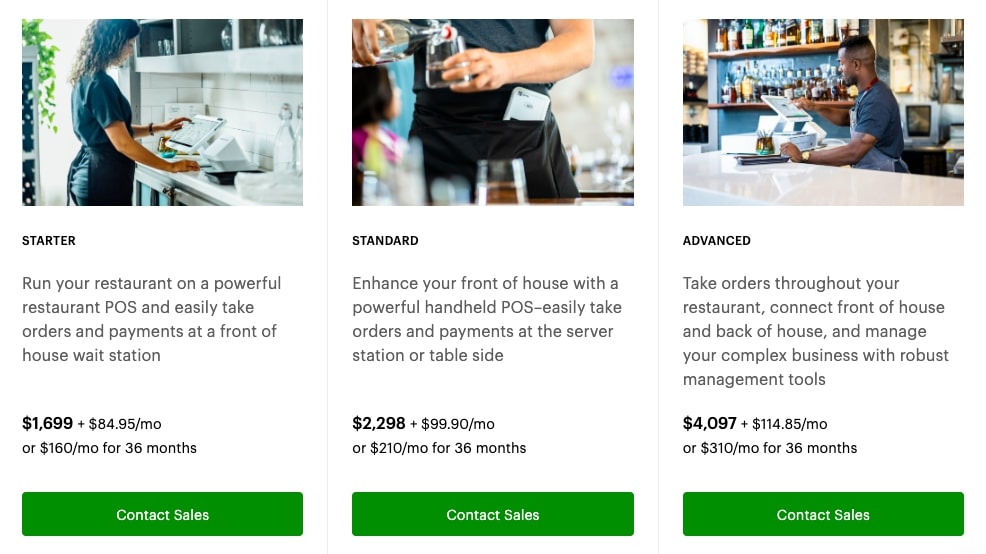Click Contact Sales under Starter plan

point(162,514)
